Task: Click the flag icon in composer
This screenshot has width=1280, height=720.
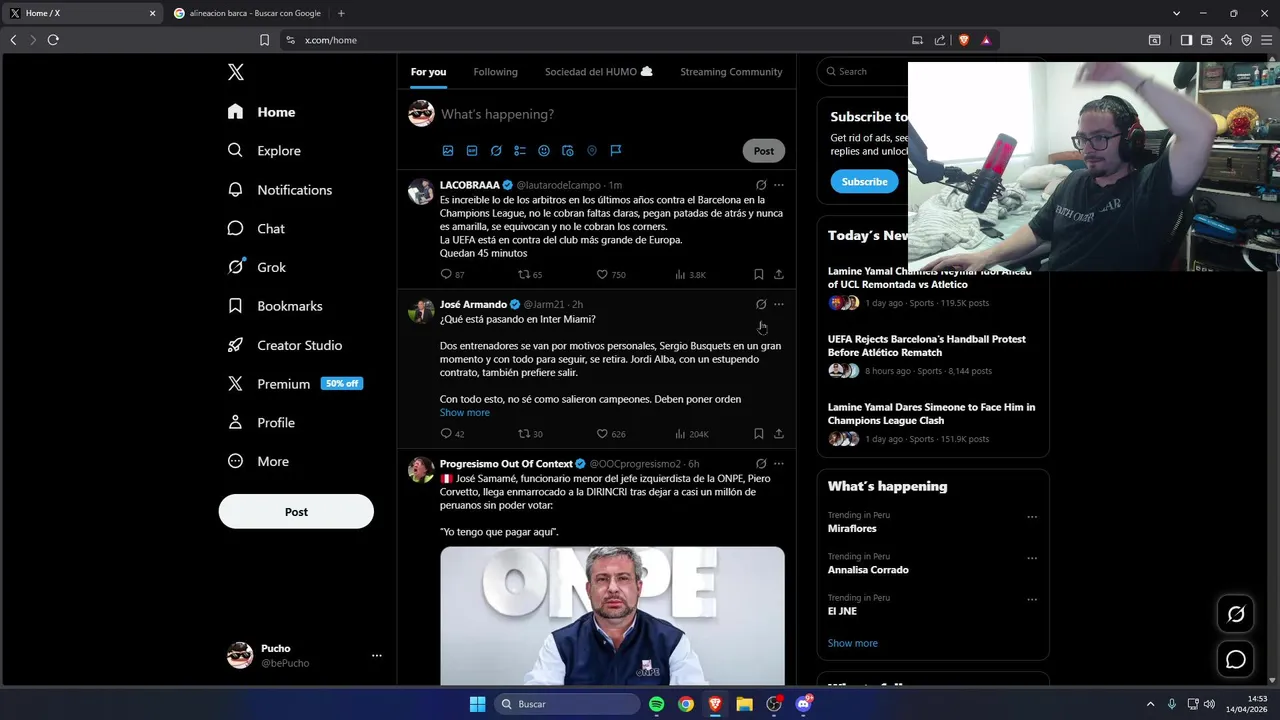Action: coord(616,151)
